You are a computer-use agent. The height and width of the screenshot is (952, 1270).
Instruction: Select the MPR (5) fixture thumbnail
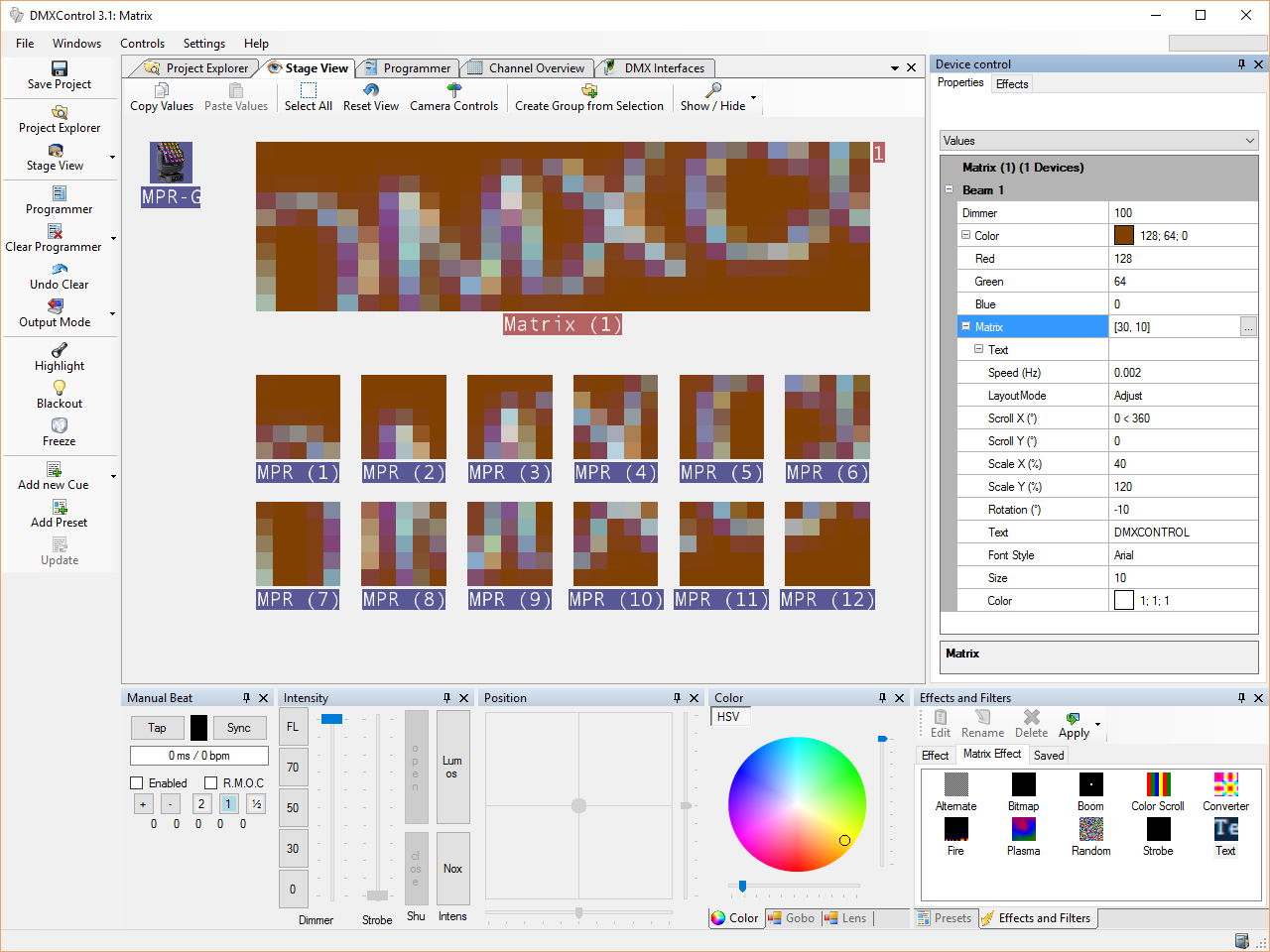pyautogui.click(x=721, y=417)
